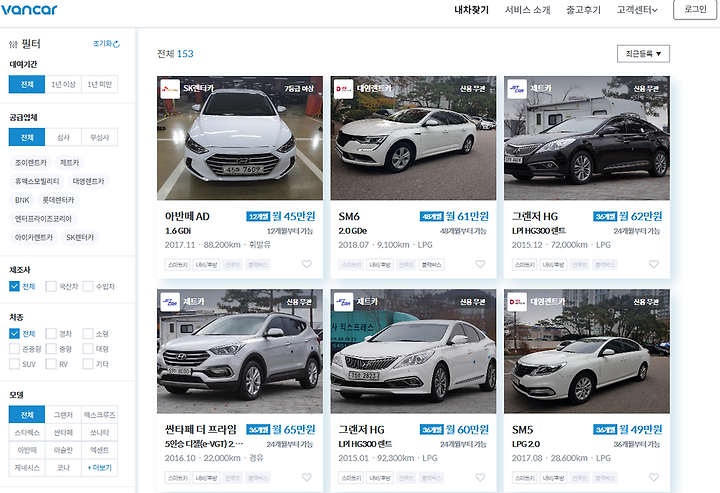Select 1년 미만 rental period tab
Viewport: 720px width, 493px height.
100,84
